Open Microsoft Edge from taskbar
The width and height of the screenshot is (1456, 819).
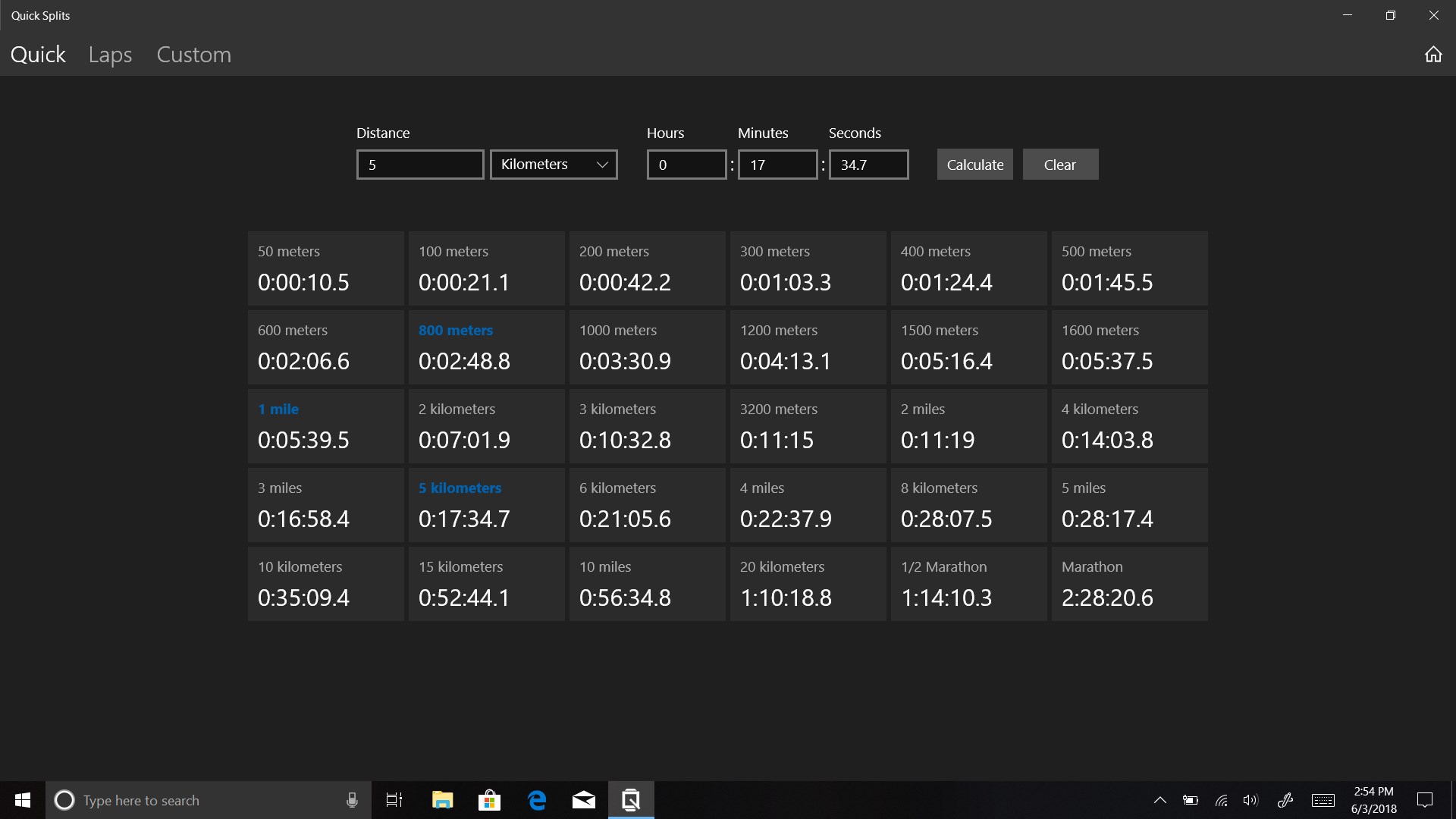[537, 800]
